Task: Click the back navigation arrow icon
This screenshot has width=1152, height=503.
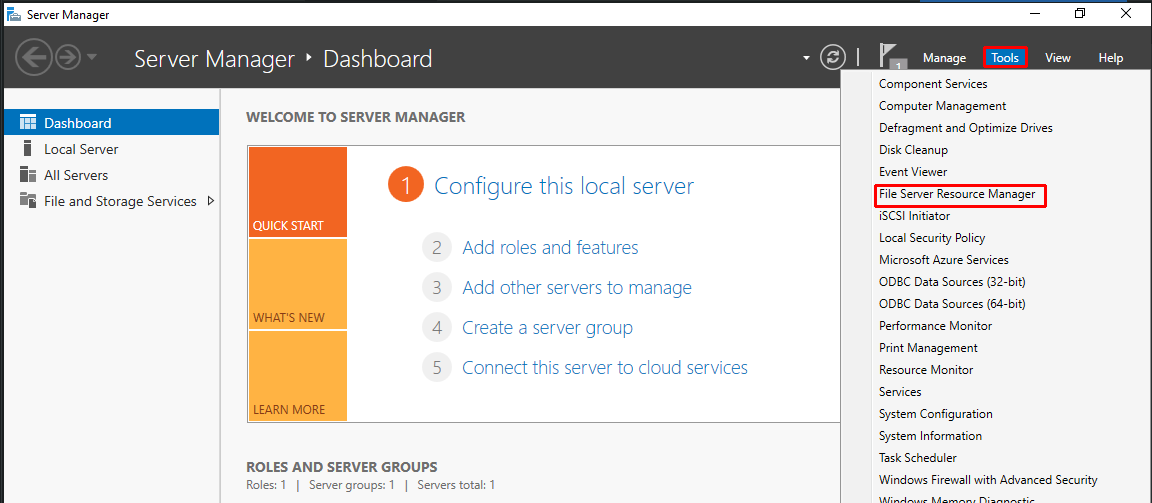Action: [34, 58]
